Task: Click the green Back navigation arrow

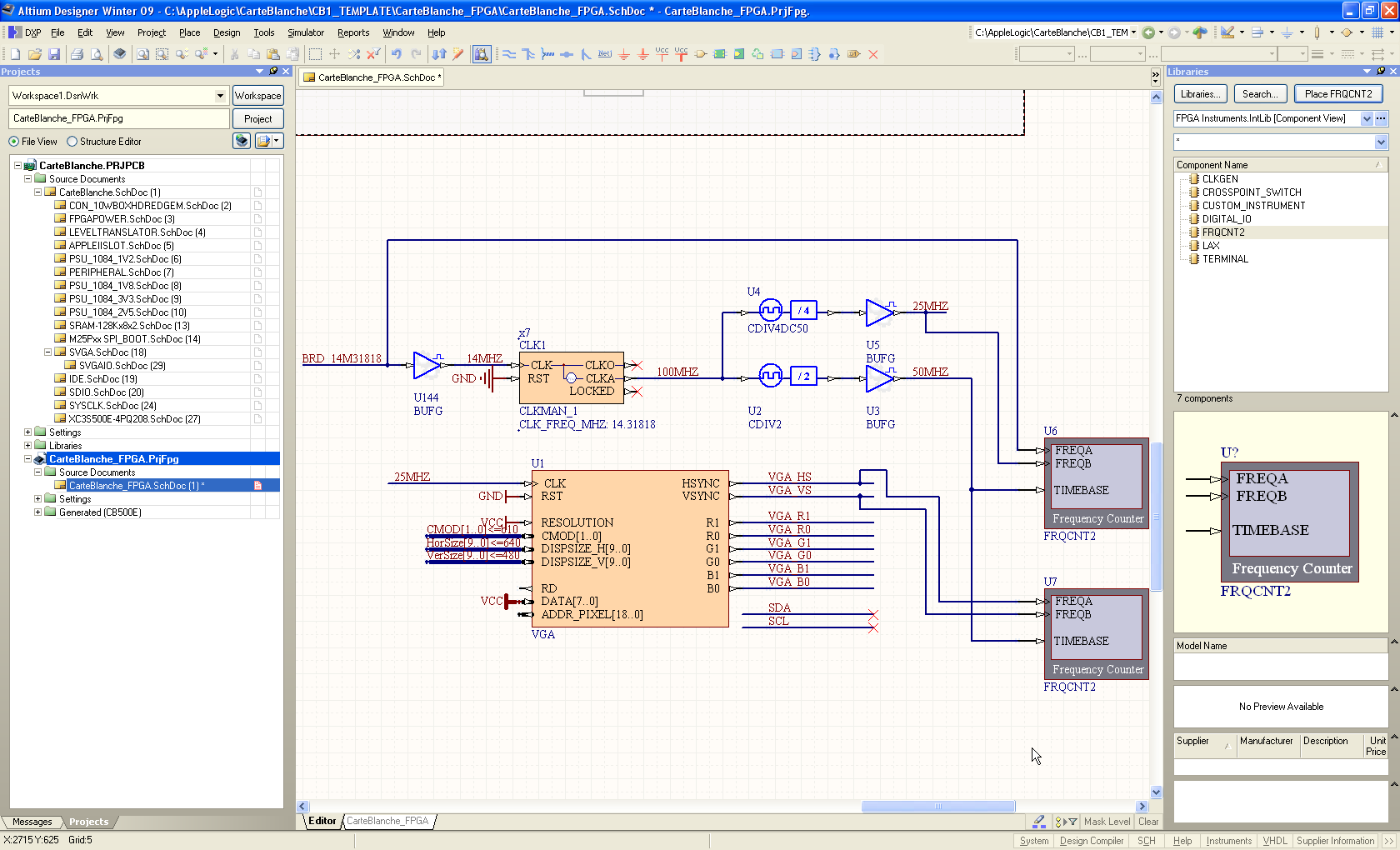Action: [1149, 32]
